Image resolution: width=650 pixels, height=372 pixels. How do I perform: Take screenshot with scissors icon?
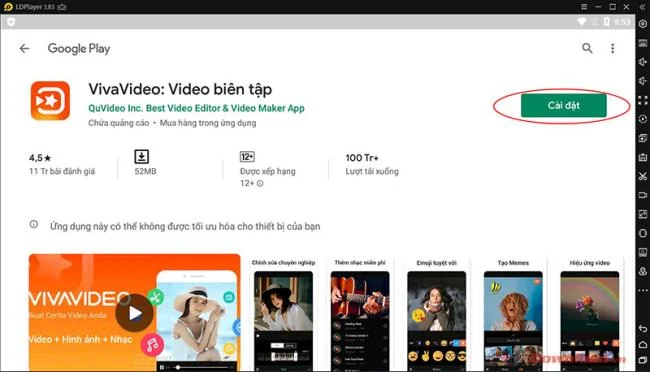643,176
